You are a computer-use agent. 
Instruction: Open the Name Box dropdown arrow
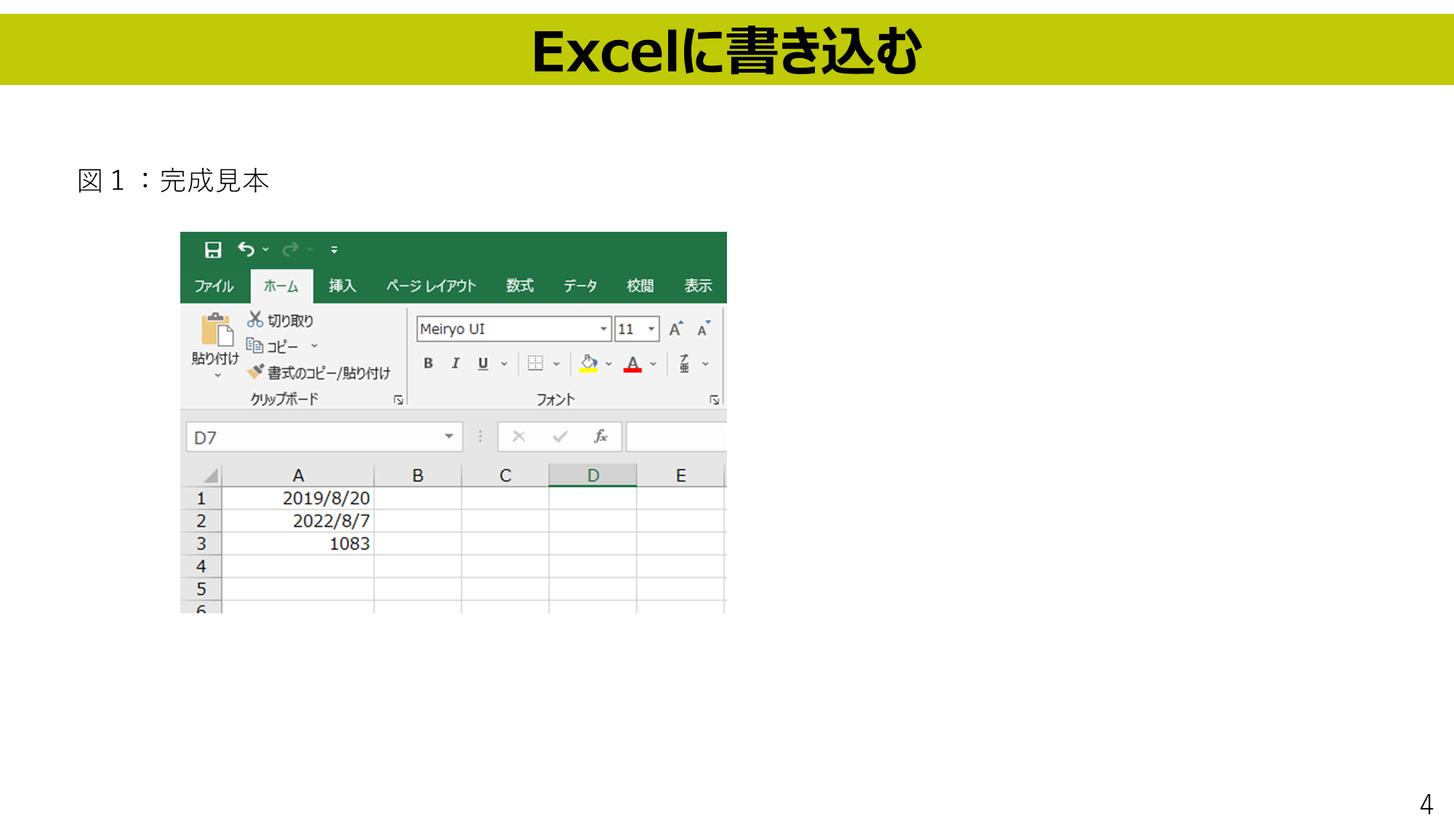tap(449, 437)
